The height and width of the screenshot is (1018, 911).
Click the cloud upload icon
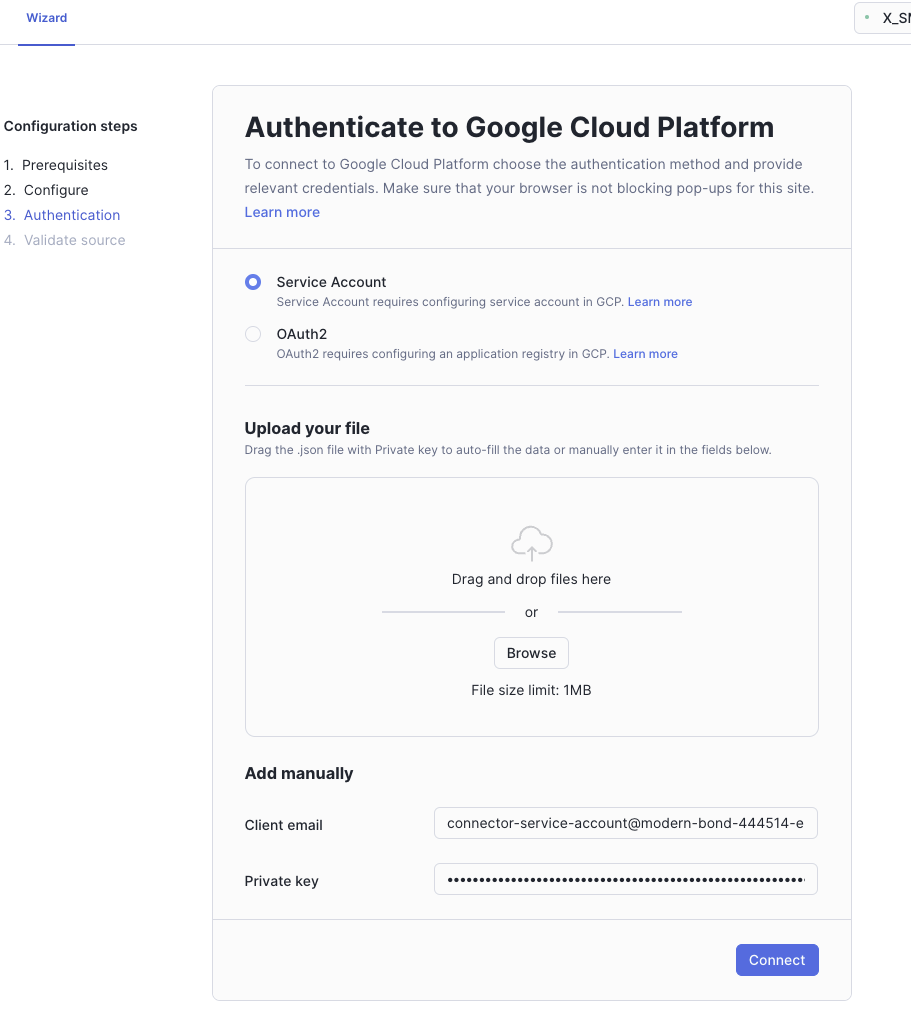(531, 543)
